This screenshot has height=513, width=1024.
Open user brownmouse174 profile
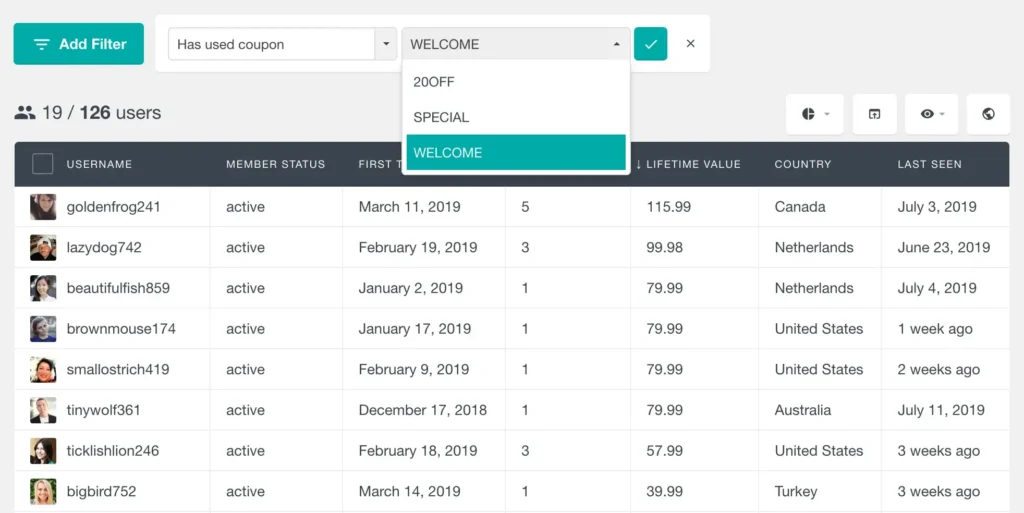(x=121, y=329)
